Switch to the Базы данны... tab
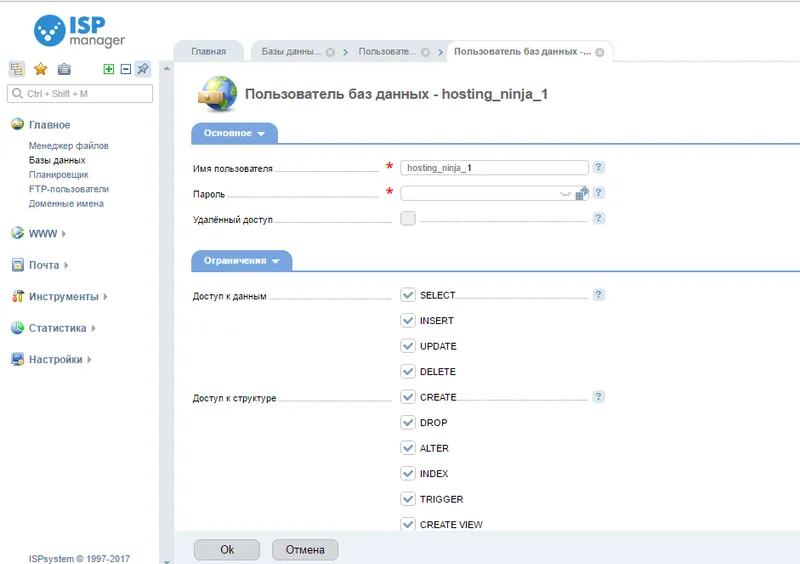This screenshot has width=800, height=564. 291,52
